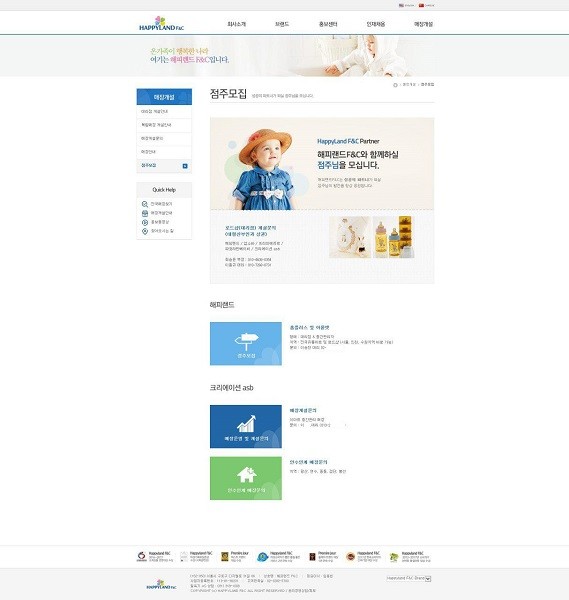Viewport: 569px width, 600px height.
Task: Open the 인재채용 top menu
Action: coord(375,24)
